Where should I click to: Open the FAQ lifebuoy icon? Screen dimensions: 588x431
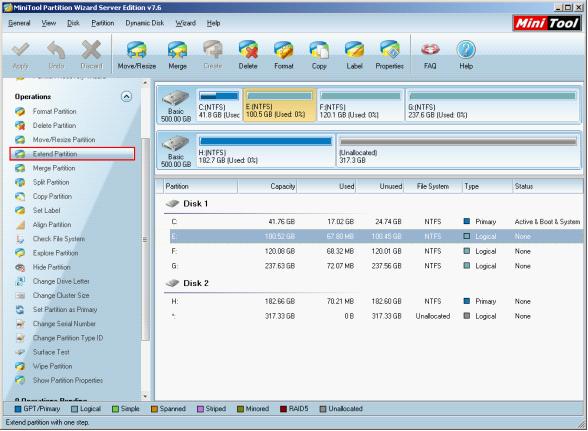point(430,50)
